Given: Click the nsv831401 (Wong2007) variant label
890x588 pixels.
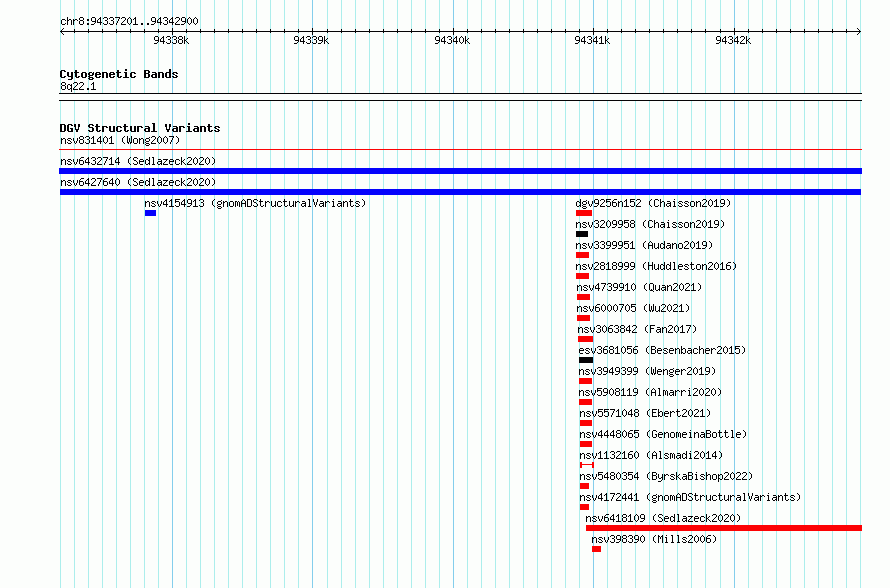Looking at the screenshot, I should (x=120, y=140).
